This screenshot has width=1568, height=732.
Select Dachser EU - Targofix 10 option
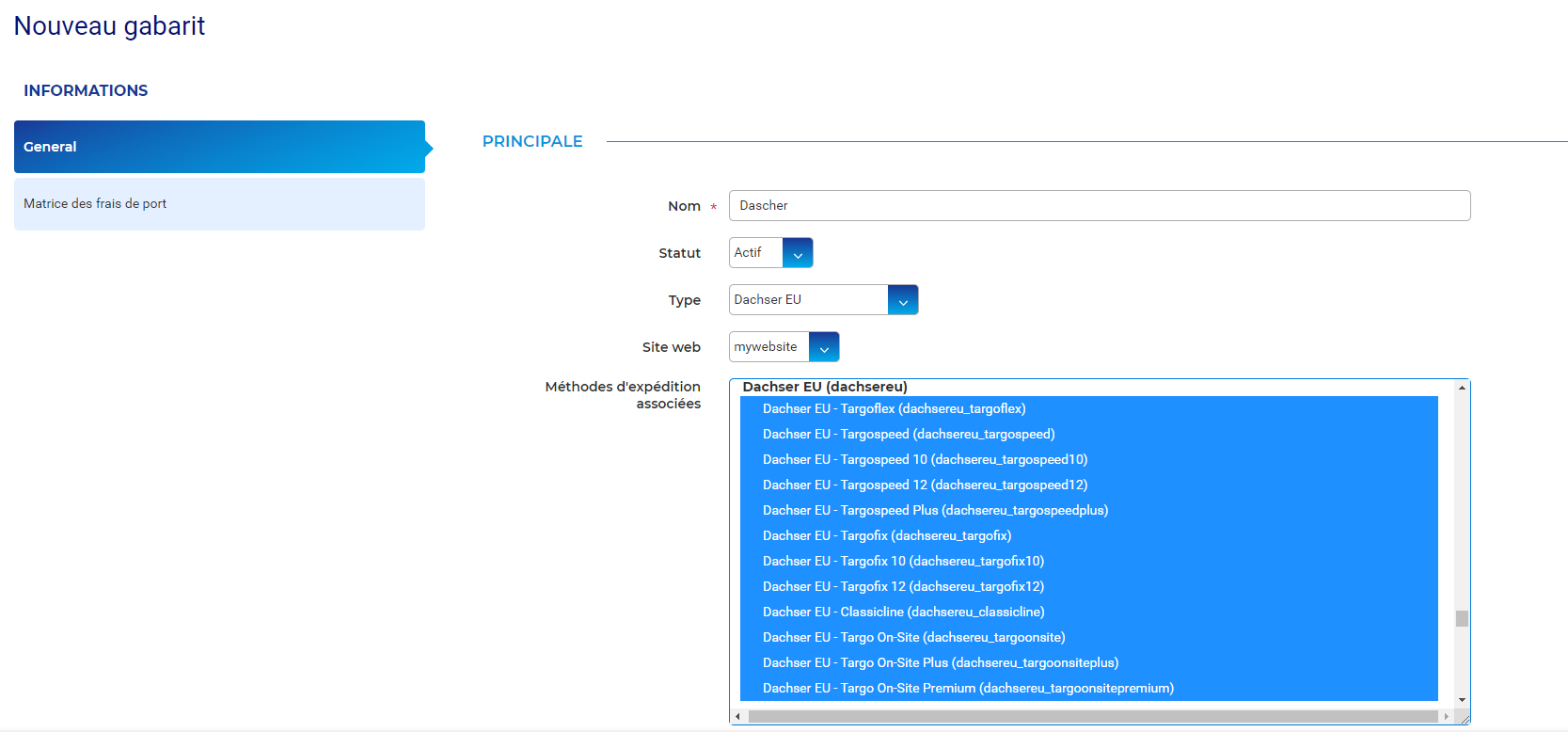coord(1089,561)
